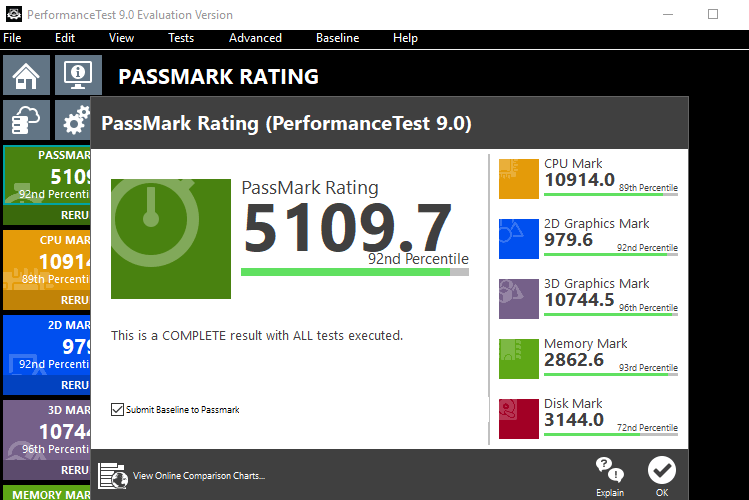Open the System Information monitor icon

coord(78,75)
